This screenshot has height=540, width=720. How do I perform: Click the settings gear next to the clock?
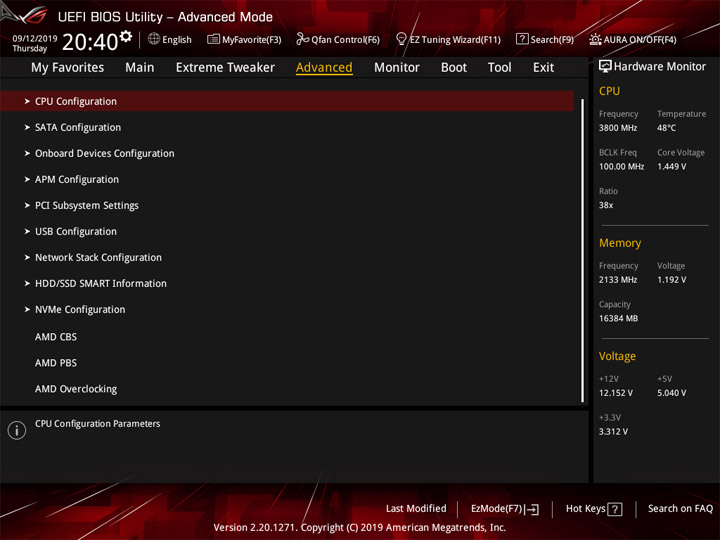pyautogui.click(x=126, y=36)
